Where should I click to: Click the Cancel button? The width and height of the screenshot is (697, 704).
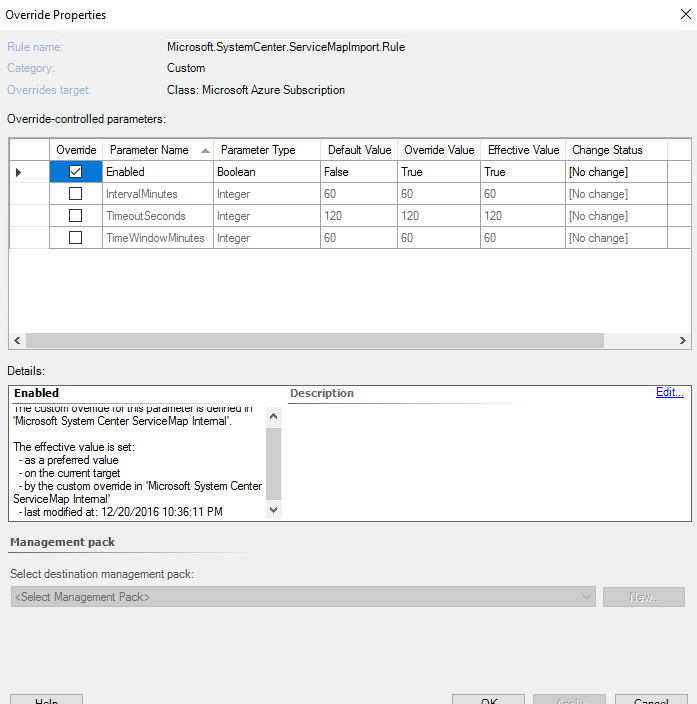click(651, 700)
